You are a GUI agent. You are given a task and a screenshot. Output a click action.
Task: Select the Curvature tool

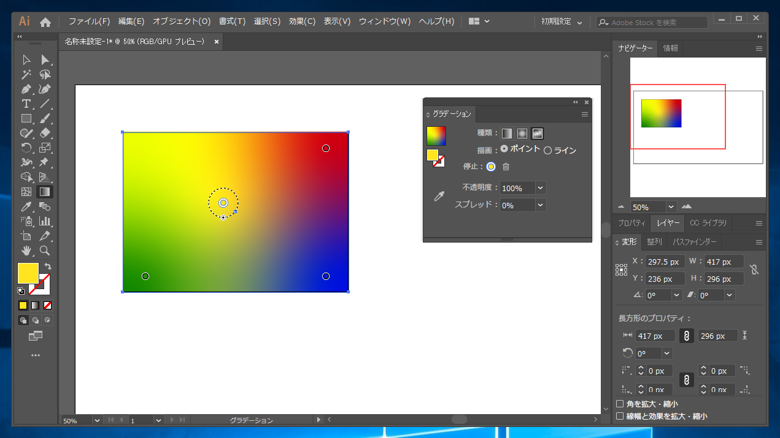45,90
